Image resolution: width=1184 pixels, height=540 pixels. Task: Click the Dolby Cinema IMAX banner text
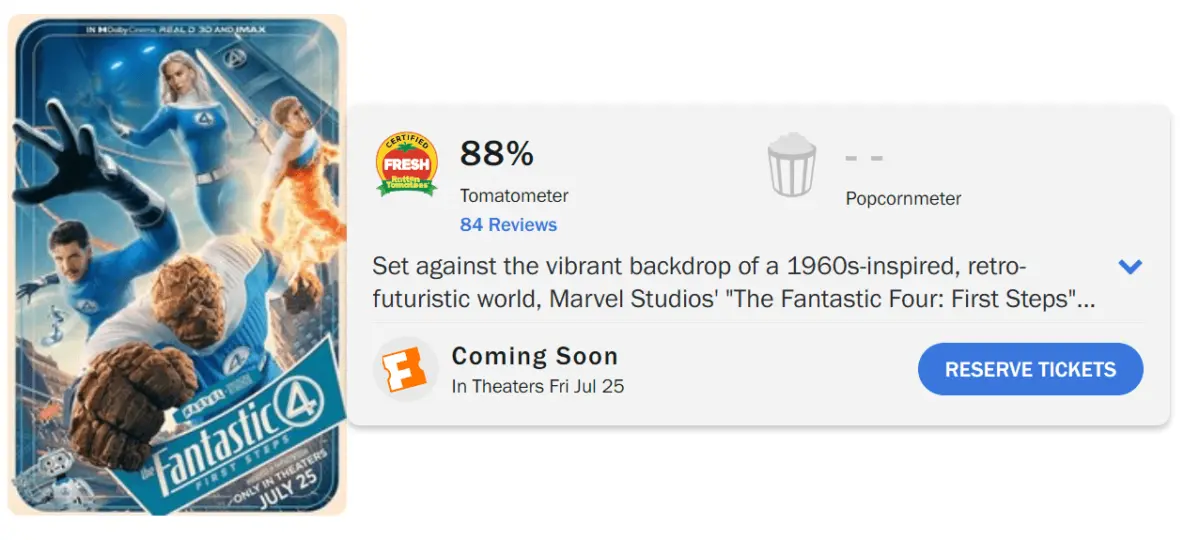177,29
